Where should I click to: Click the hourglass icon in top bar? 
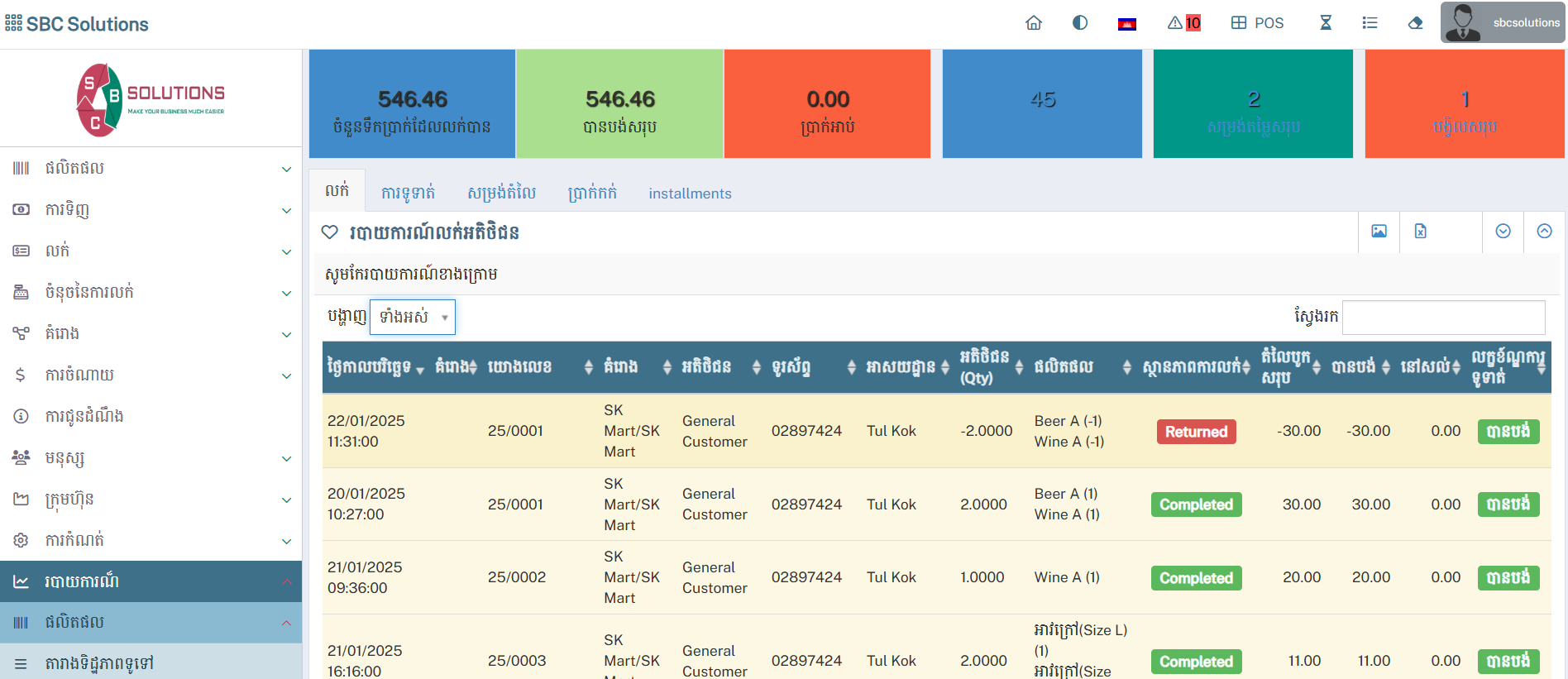(1326, 23)
